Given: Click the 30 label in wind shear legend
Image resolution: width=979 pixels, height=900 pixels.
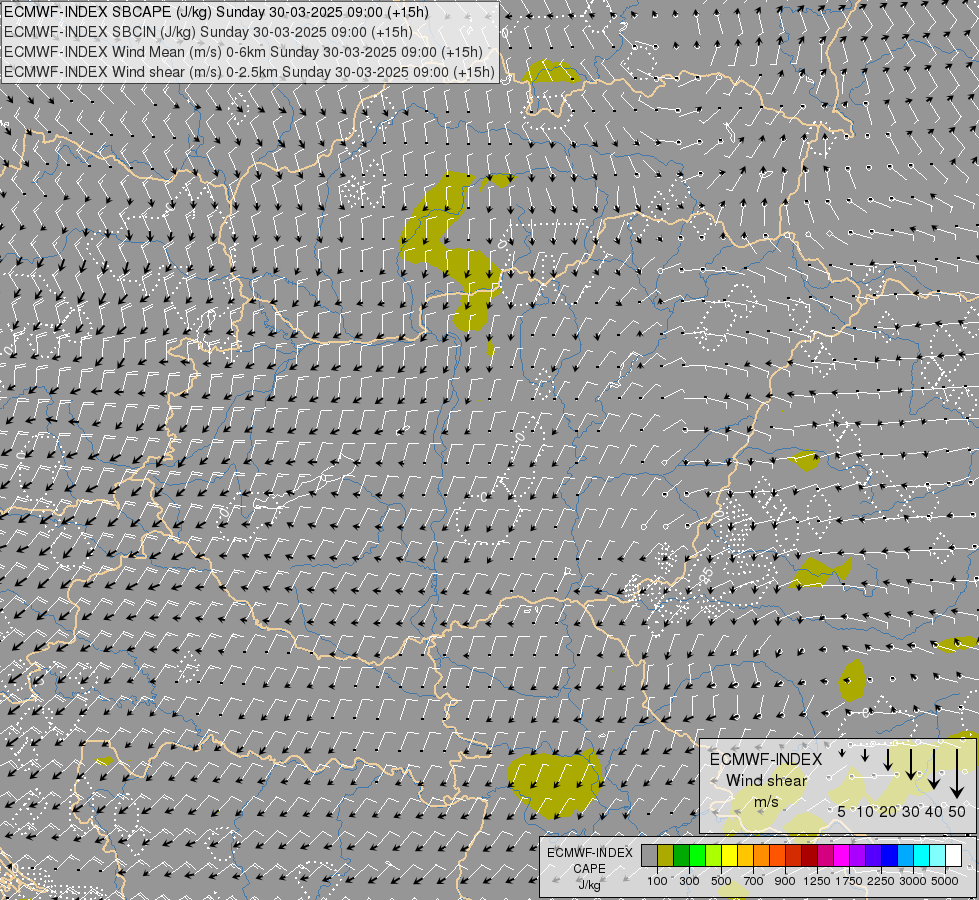Looking at the screenshot, I should pyautogui.click(x=911, y=811).
